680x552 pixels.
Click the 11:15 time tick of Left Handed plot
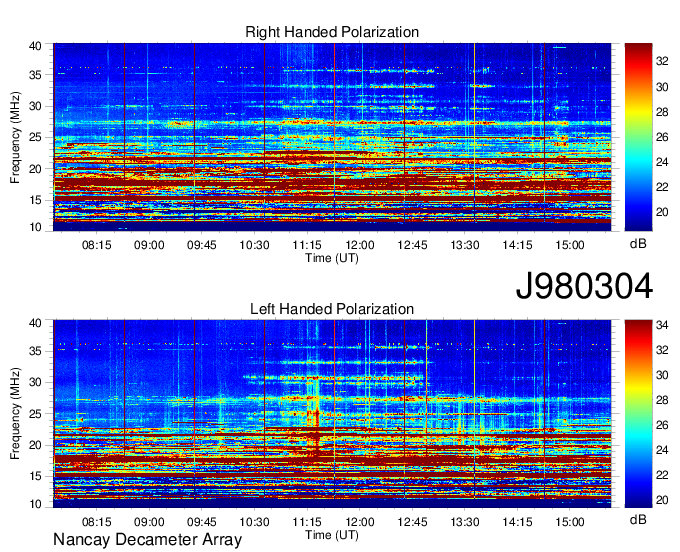pos(307,522)
